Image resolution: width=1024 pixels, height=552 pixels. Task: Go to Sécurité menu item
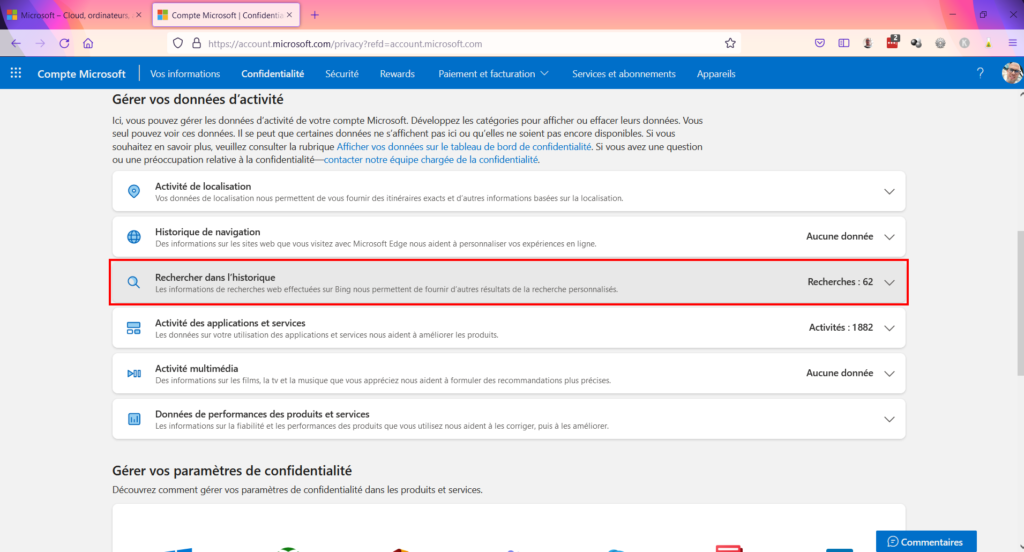click(342, 74)
